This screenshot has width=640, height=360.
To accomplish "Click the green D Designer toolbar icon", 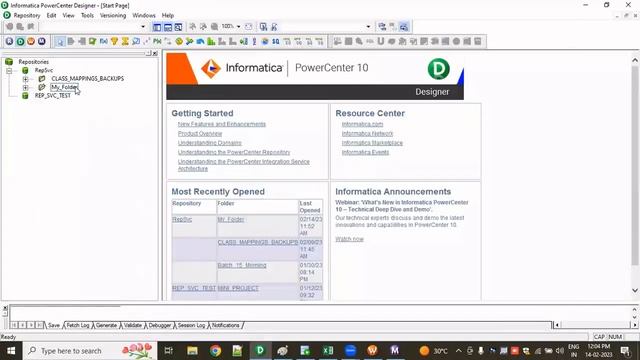I will 20,41.
